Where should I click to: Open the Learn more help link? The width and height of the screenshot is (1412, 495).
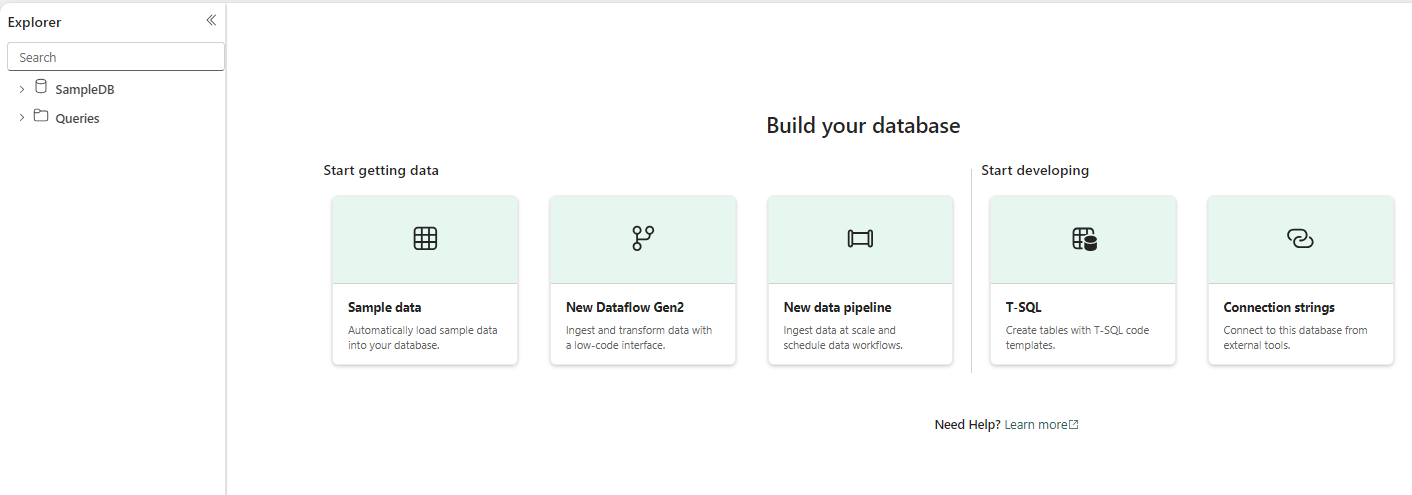tap(1035, 425)
